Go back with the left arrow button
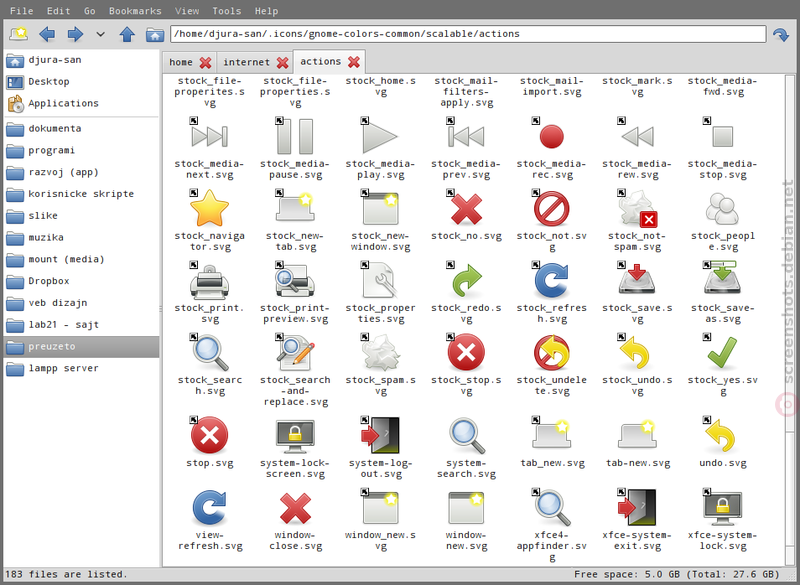Viewport: 800px width, 585px height. tap(47, 34)
